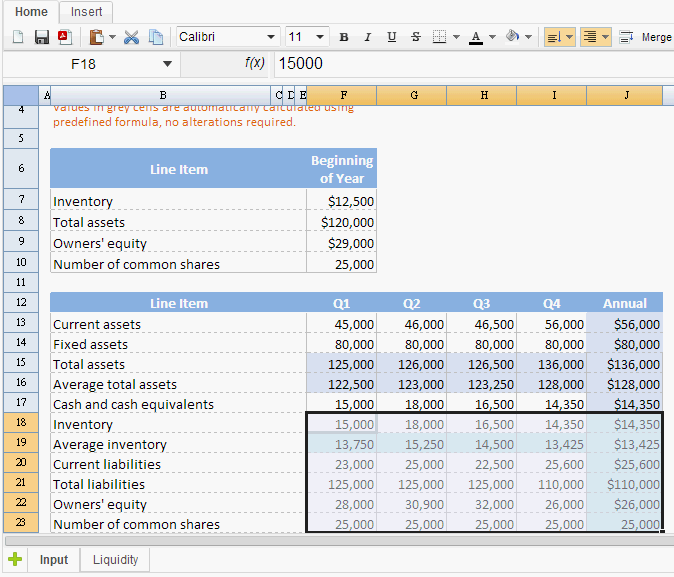The image size is (674, 577).
Task: Expand the Borders options arrow
Action: [456, 37]
